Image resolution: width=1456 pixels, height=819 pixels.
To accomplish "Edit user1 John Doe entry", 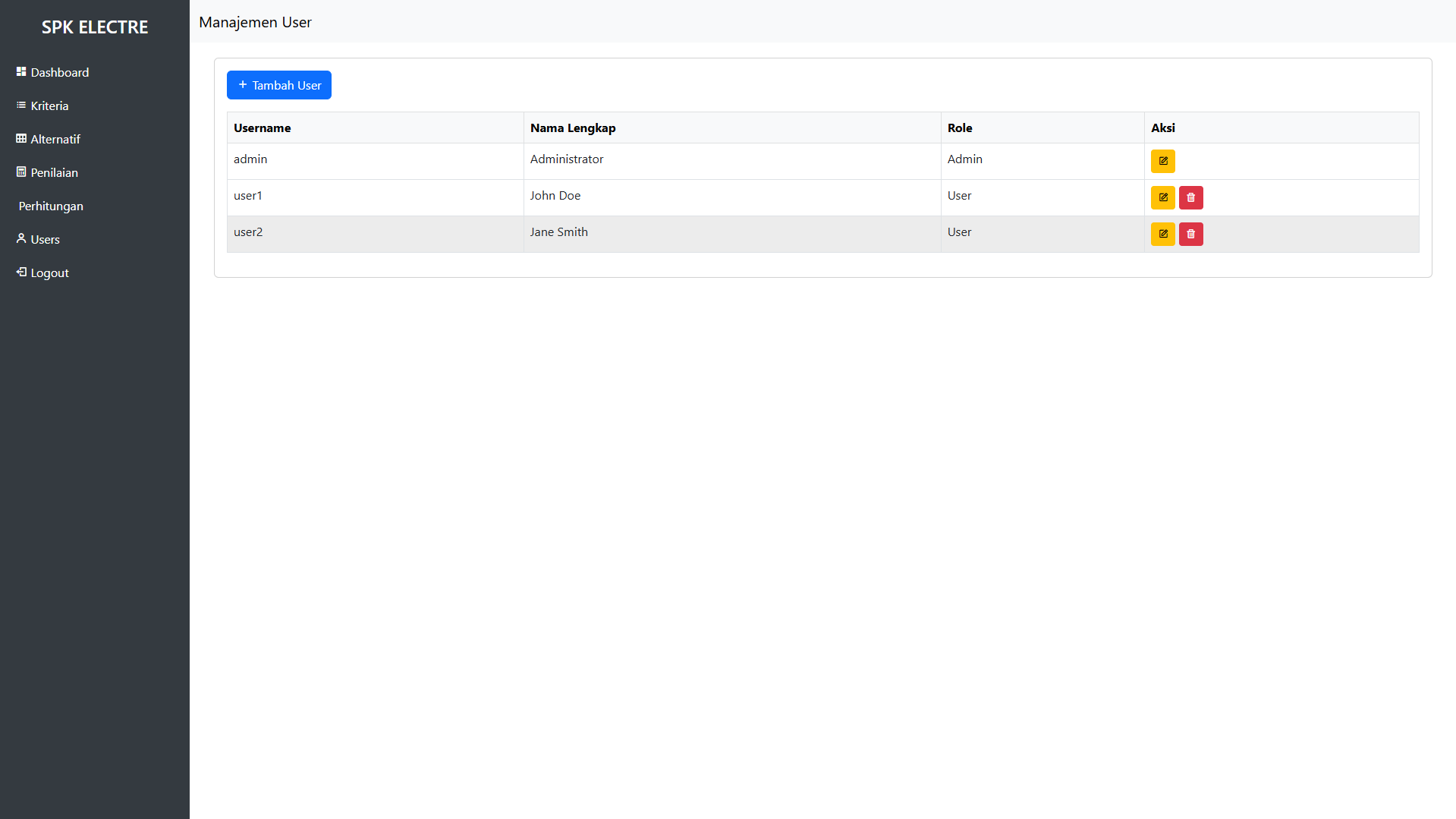I will [x=1162, y=197].
